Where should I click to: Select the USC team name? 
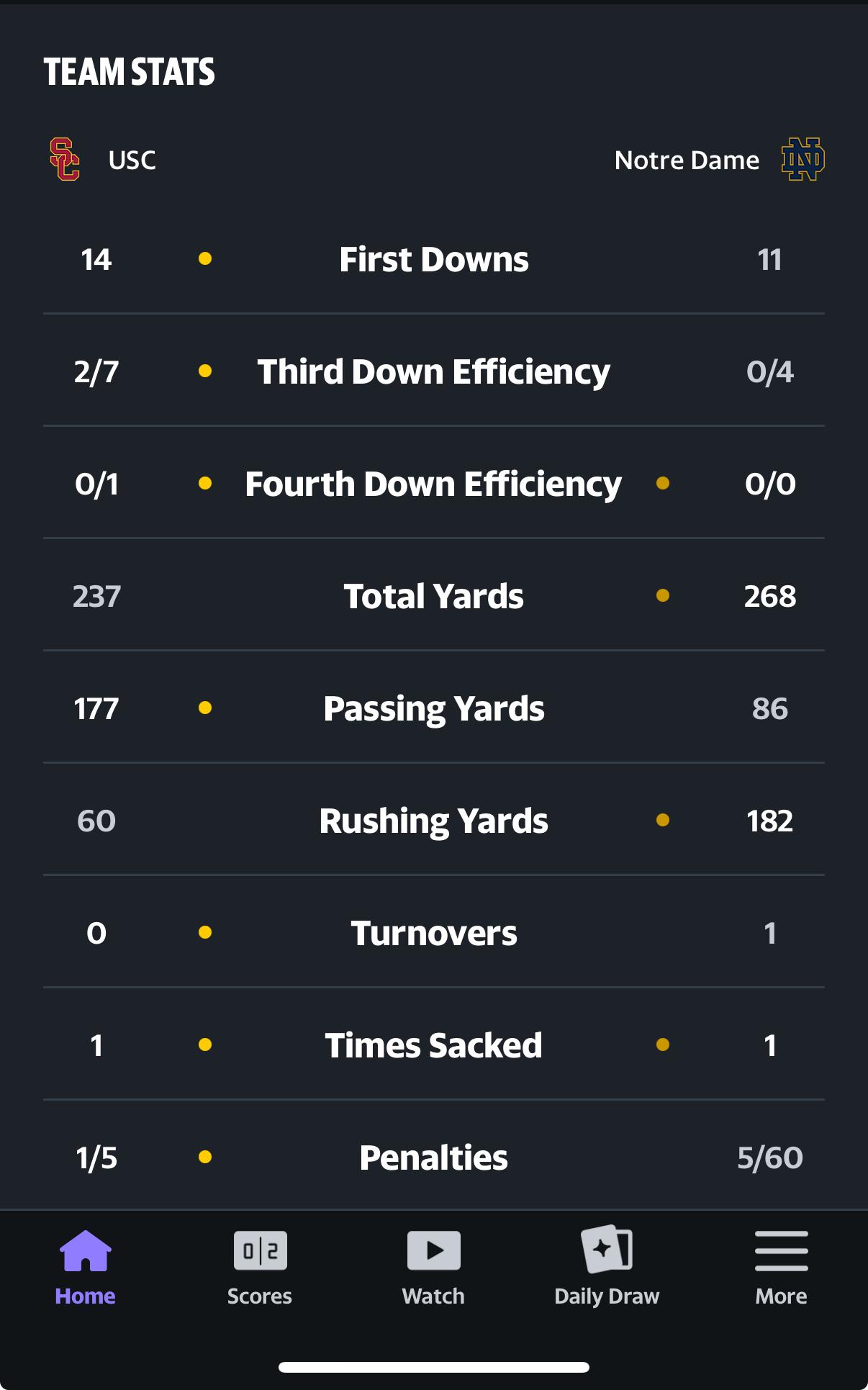pos(132,160)
